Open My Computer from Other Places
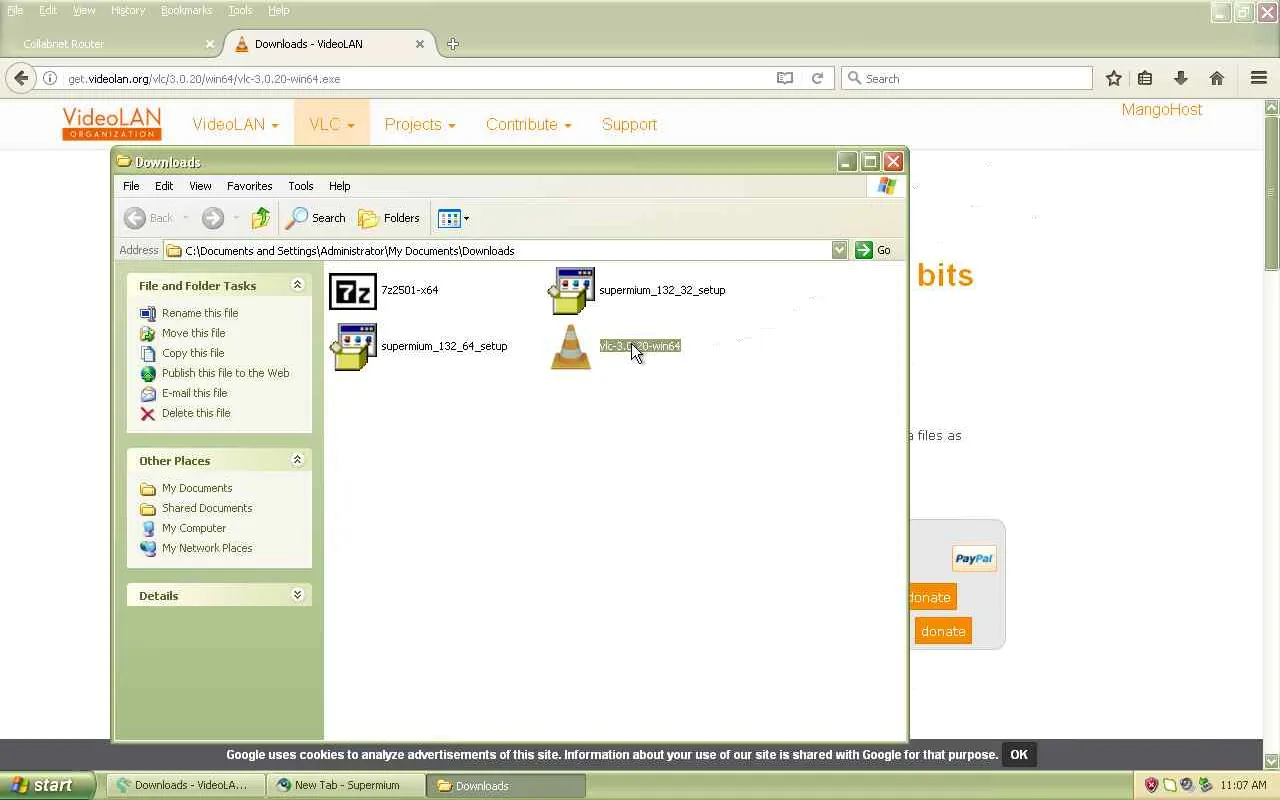The width and height of the screenshot is (1280, 800). click(194, 528)
